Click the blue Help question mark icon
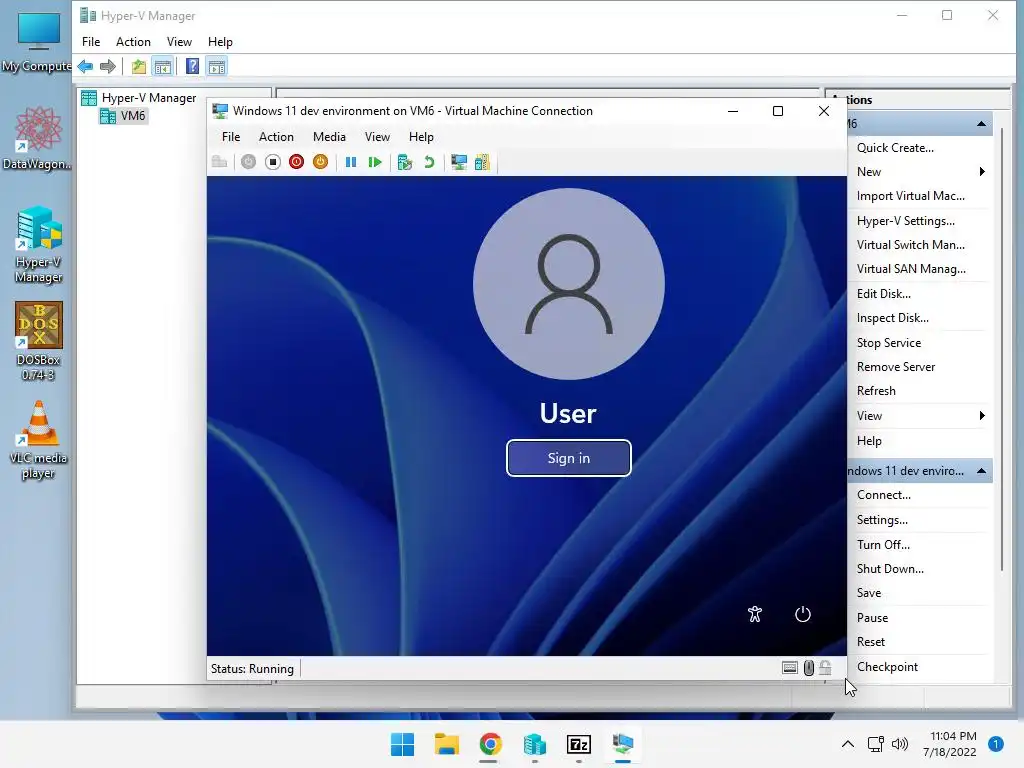The height and width of the screenshot is (768, 1024). [x=193, y=67]
